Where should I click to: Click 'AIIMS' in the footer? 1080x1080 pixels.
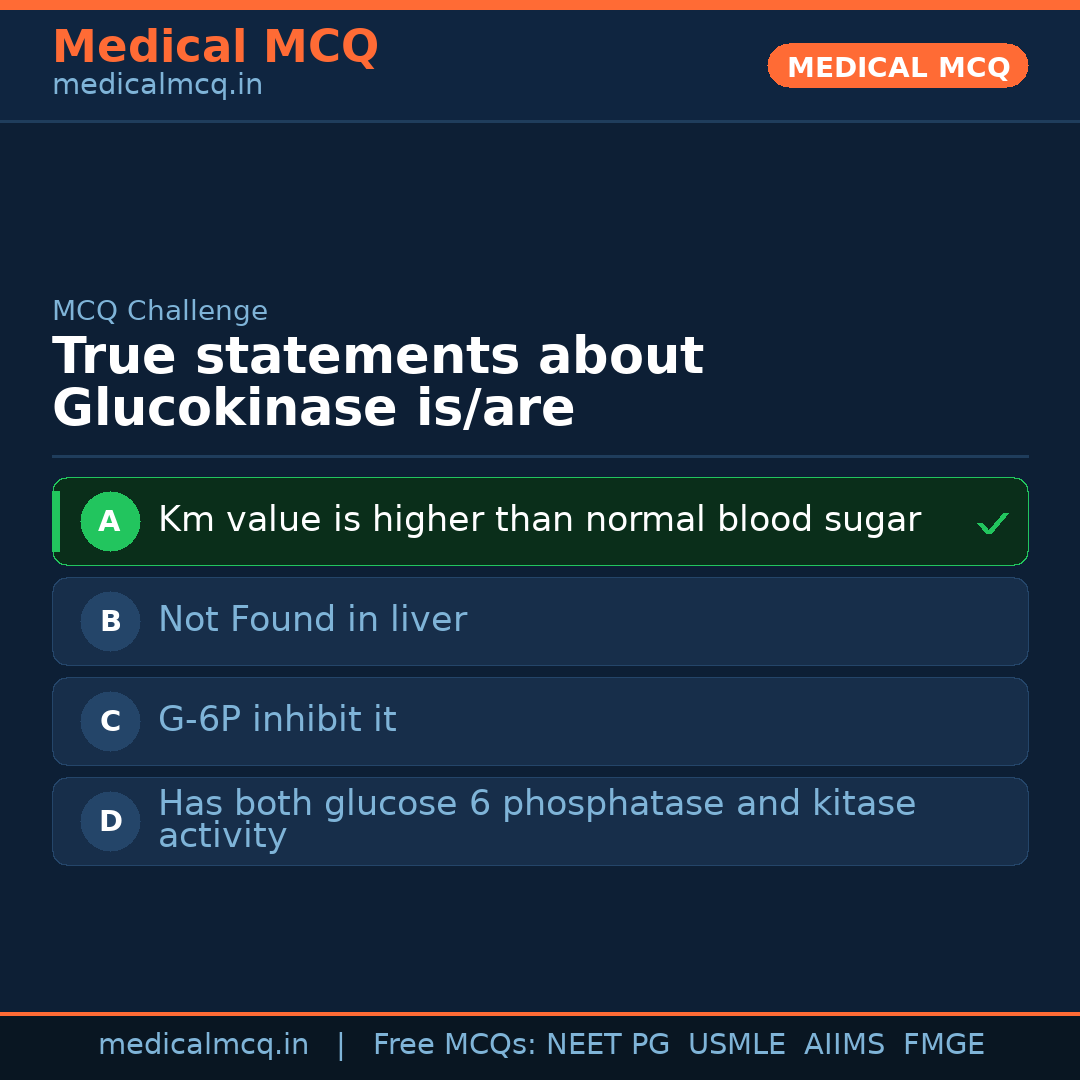tap(844, 1045)
